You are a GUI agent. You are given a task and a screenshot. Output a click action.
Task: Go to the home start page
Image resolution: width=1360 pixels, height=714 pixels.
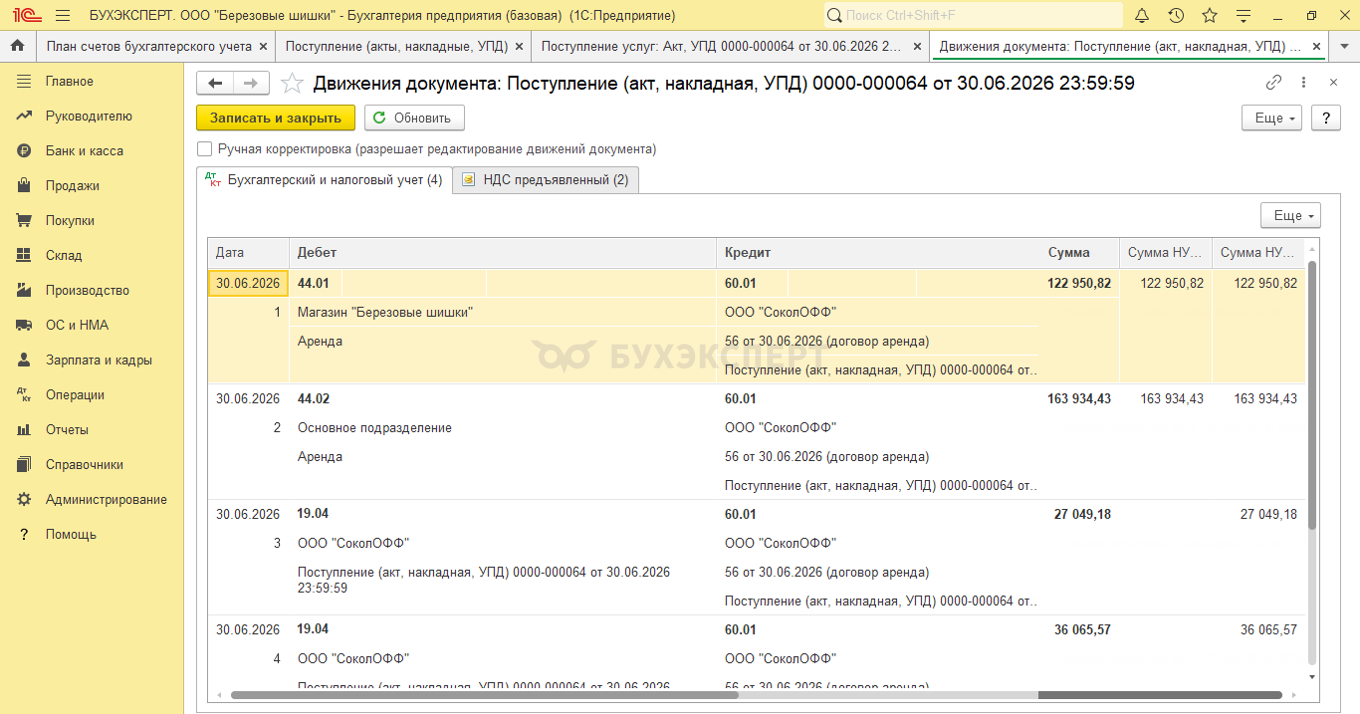[17, 46]
